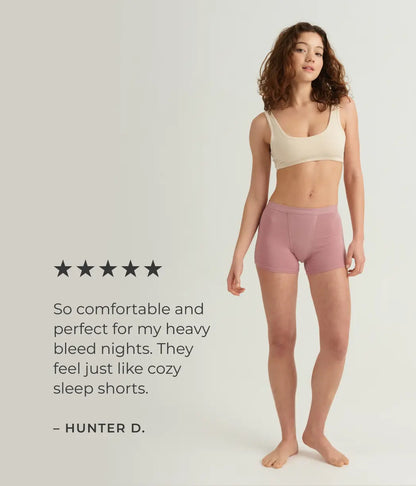Click the word "They" in the review
This screenshot has width=416, height=486.
(175, 349)
